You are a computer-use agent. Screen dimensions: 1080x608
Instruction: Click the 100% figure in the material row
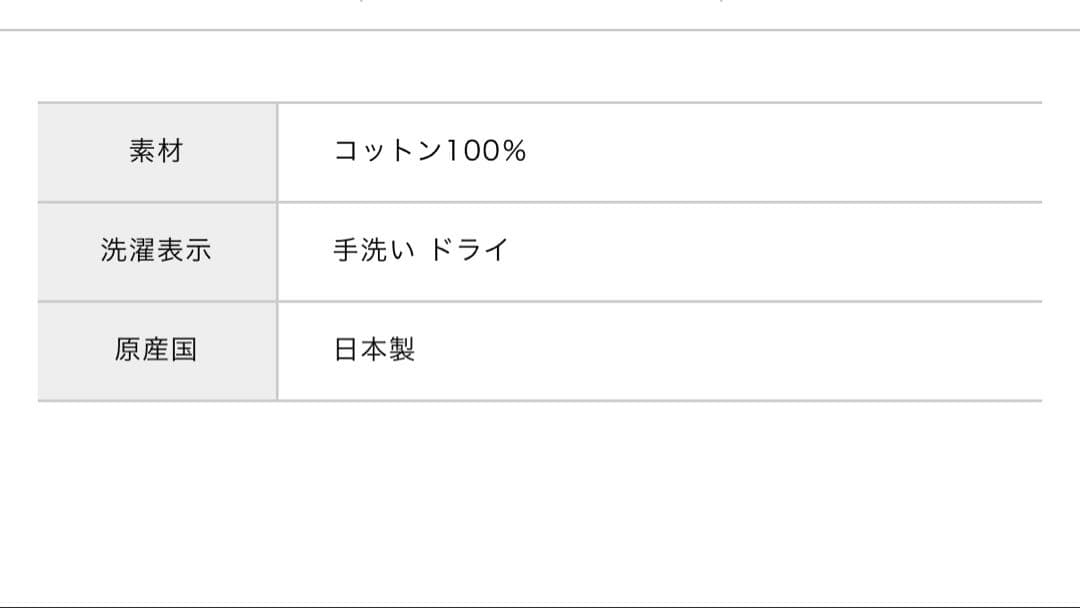coord(486,152)
